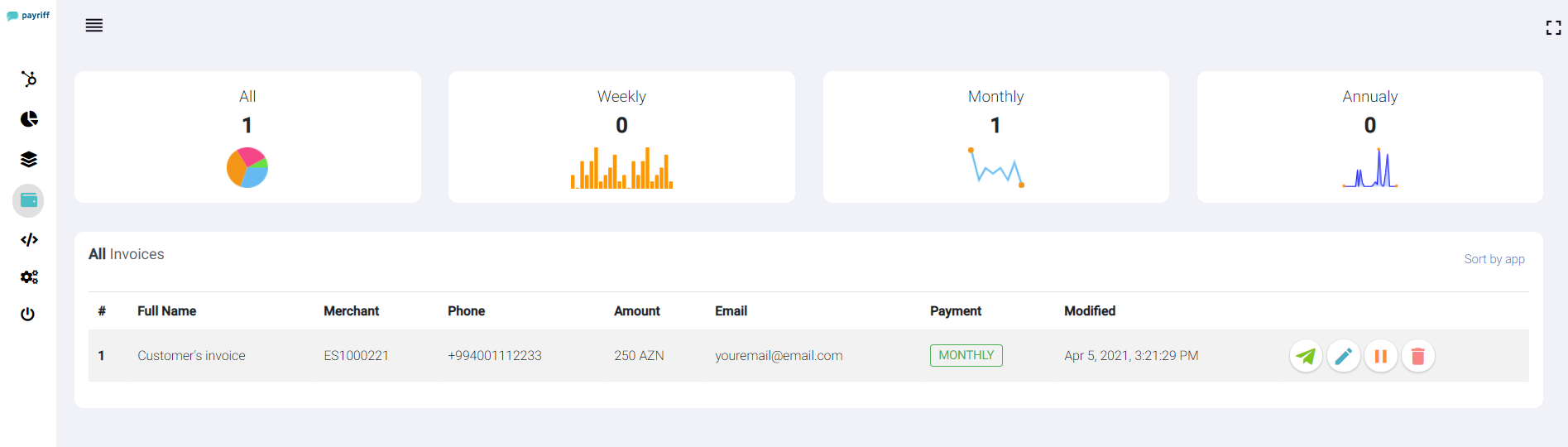
Task: Click the Sort by app link
Action: pyautogui.click(x=1494, y=259)
